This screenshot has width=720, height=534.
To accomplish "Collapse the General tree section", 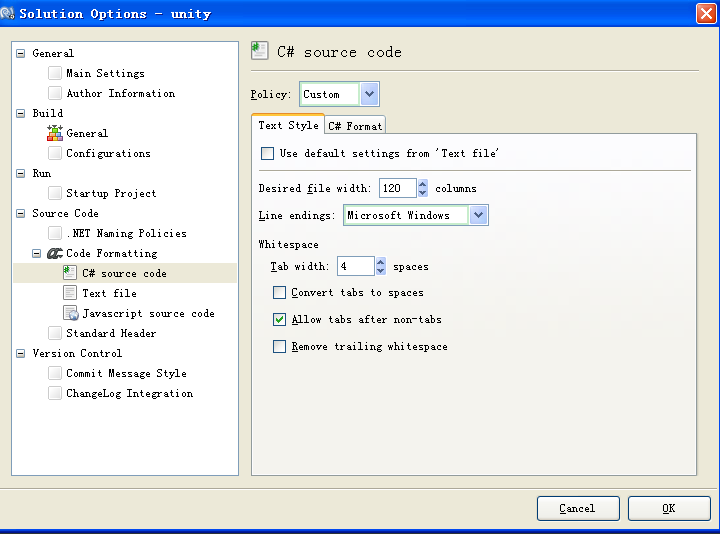I will 21,53.
